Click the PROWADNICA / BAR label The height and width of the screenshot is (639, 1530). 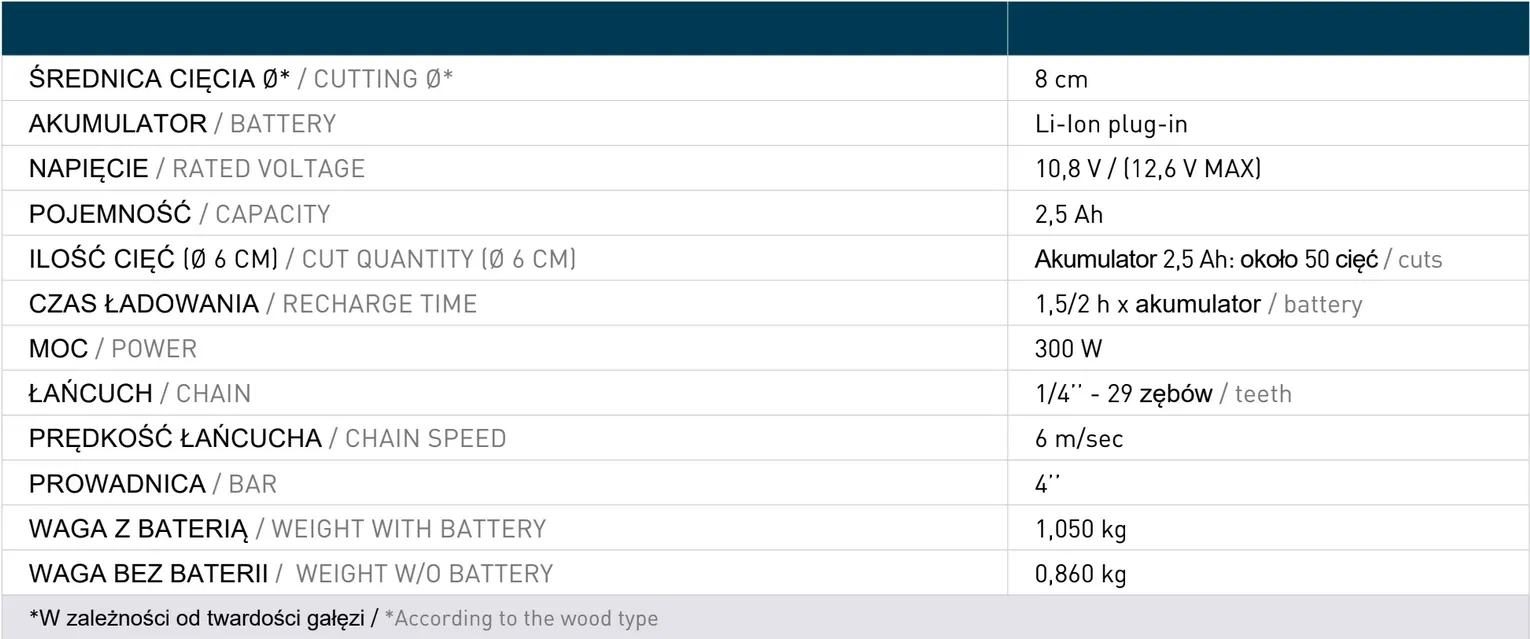pyautogui.click(x=152, y=484)
